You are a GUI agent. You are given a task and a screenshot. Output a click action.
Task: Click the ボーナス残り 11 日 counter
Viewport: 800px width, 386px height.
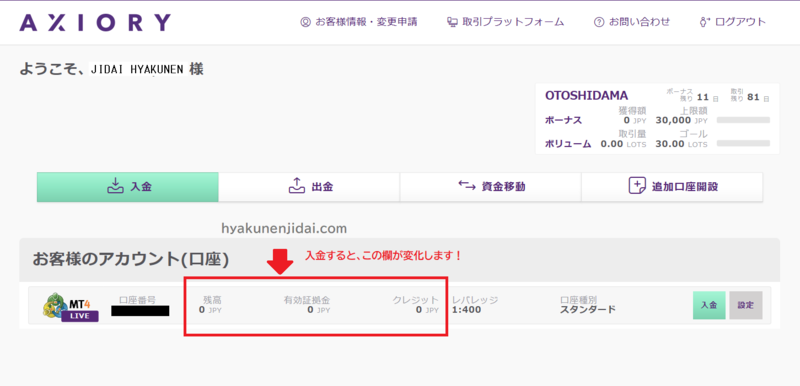(x=693, y=96)
